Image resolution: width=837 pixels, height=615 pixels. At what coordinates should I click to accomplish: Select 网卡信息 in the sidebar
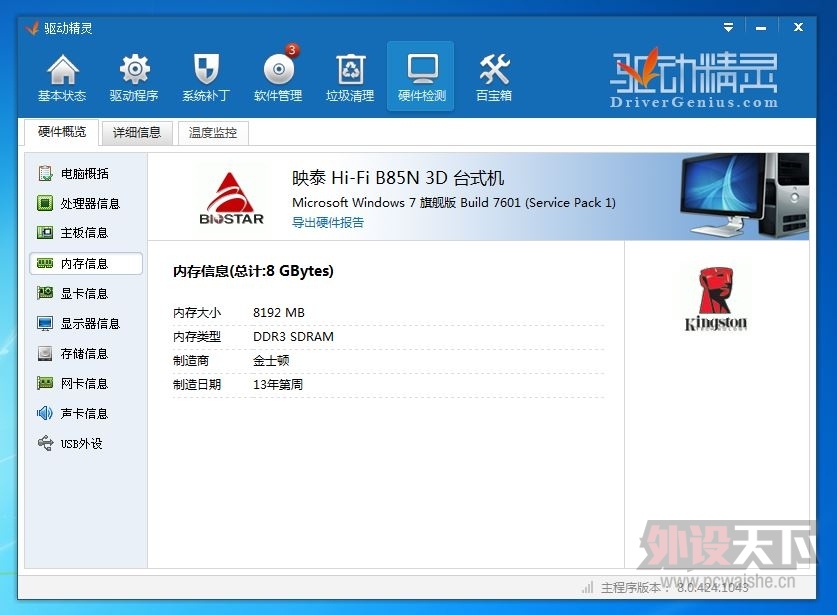[86, 383]
